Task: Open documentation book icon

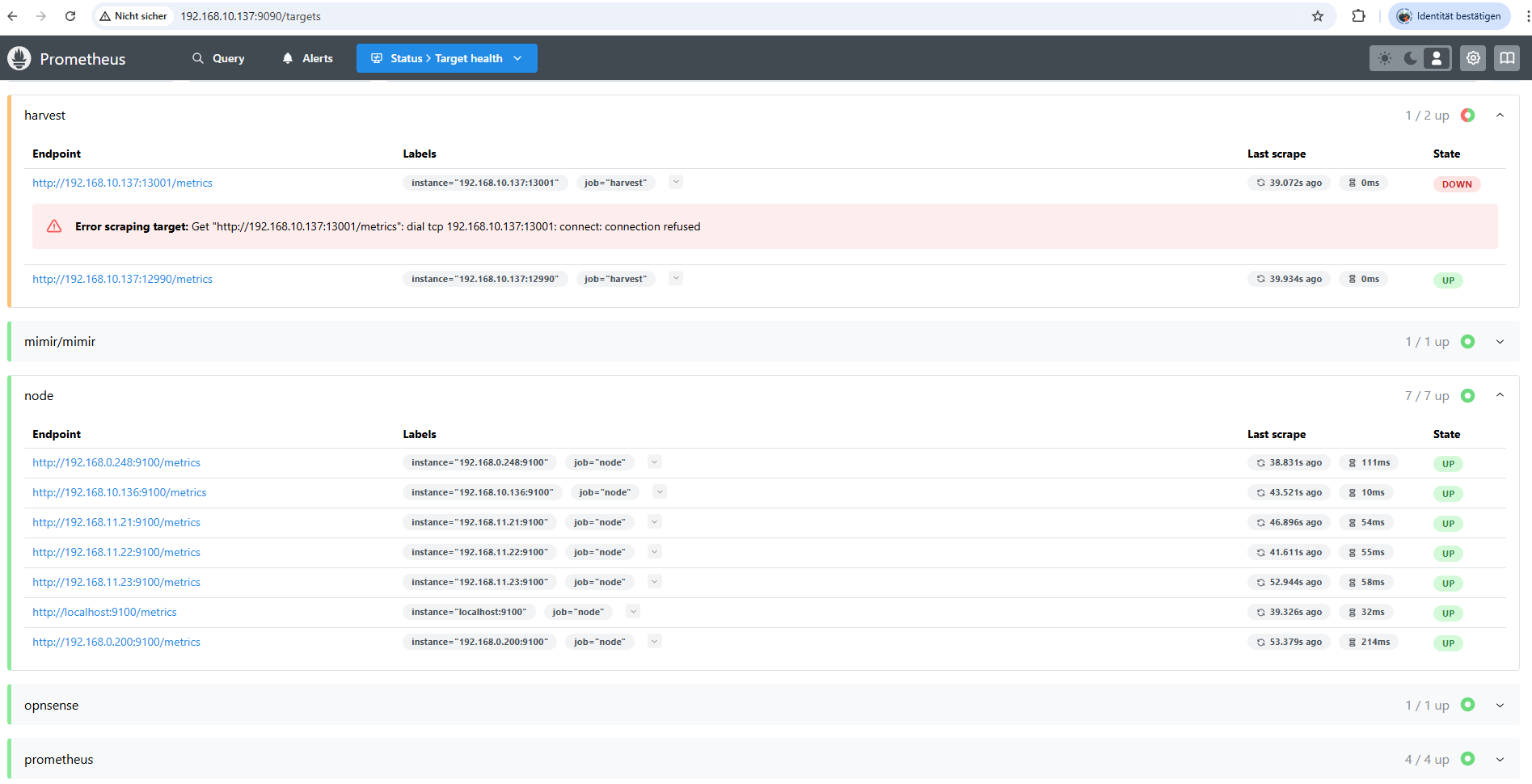Action: 1507,58
